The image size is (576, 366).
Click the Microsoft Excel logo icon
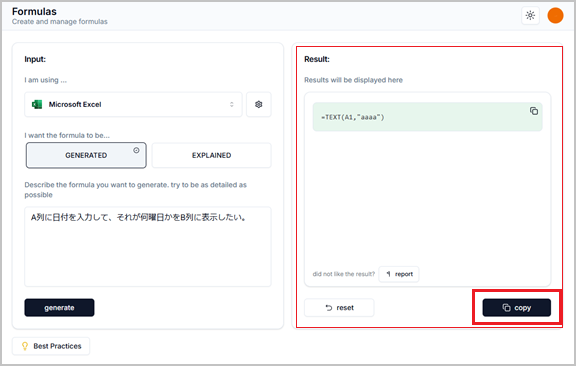(x=37, y=104)
